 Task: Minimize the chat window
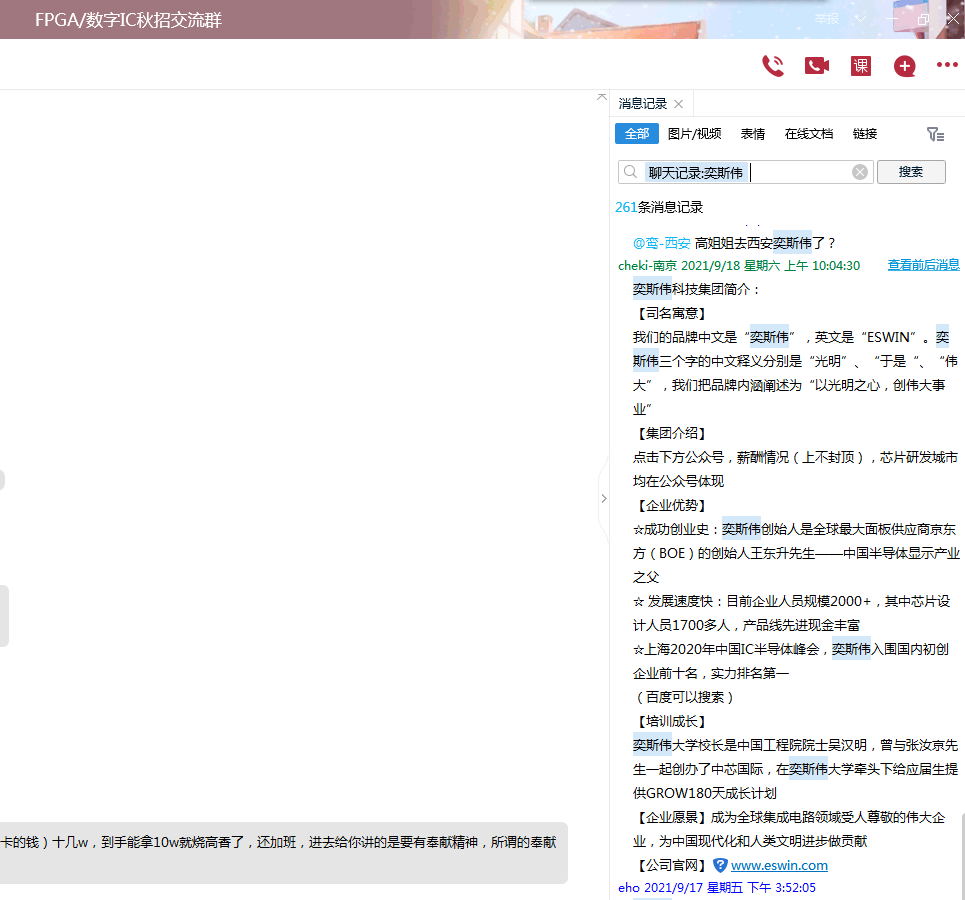click(x=892, y=19)
